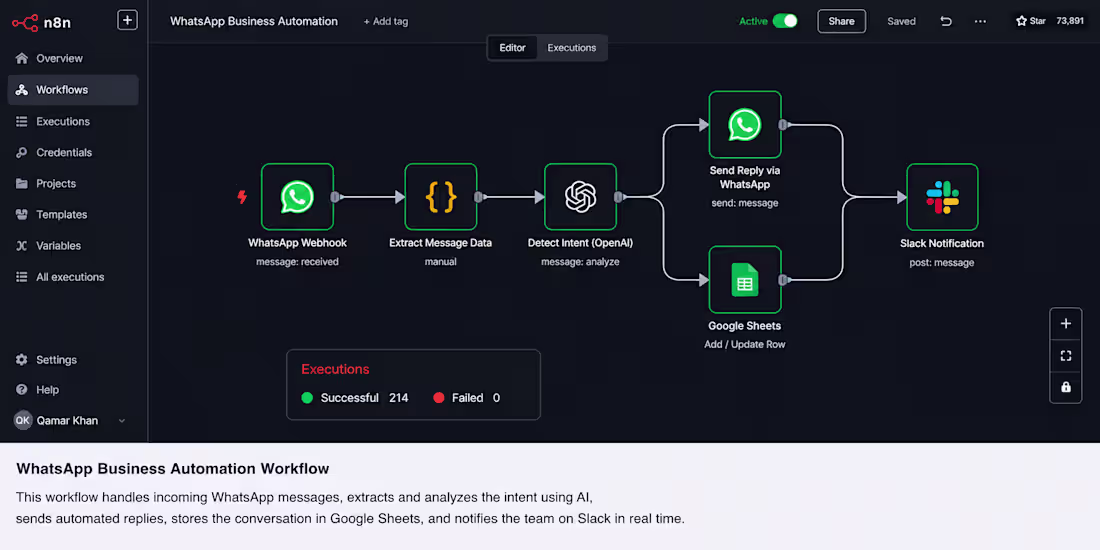The width and height of the screenshot is (1100, 550).
Task: Click the workflow title WhatsApp Business Automation
Action: [x=254, y=21]
